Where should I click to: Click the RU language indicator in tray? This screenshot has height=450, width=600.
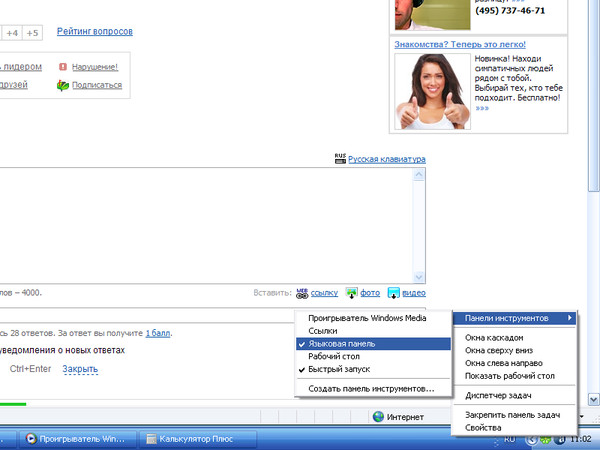(509, 440)
